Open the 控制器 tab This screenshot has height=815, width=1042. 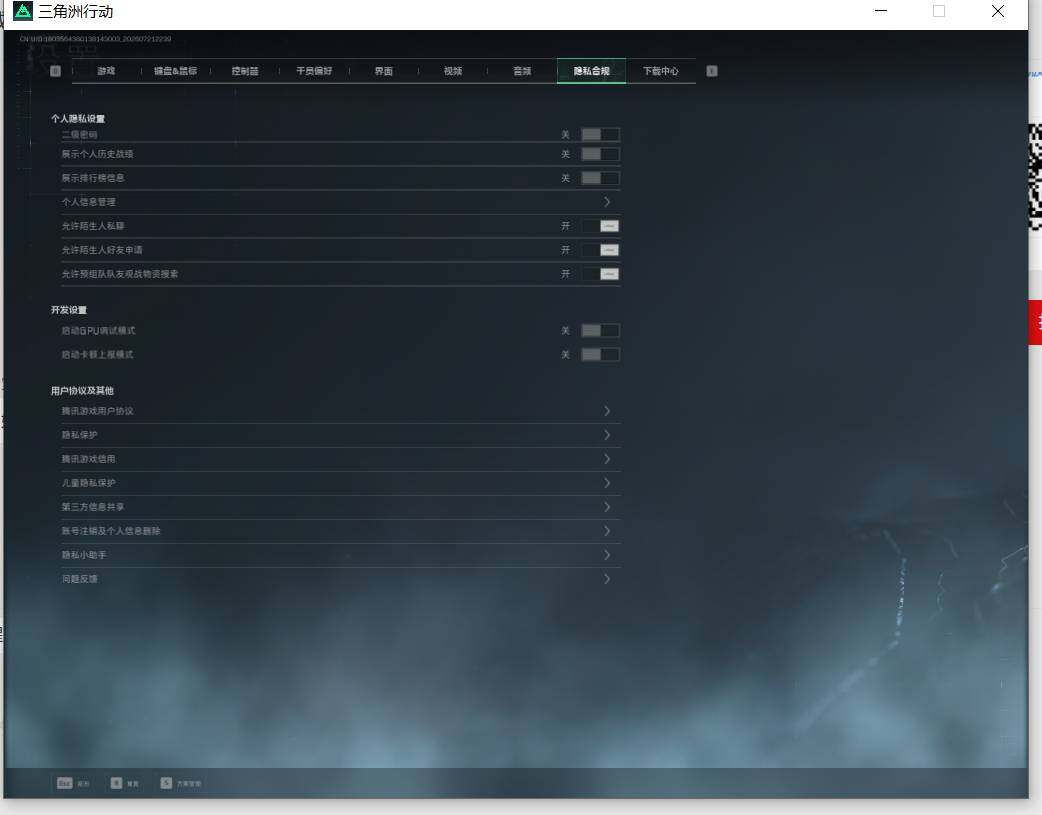coord(245,71)
